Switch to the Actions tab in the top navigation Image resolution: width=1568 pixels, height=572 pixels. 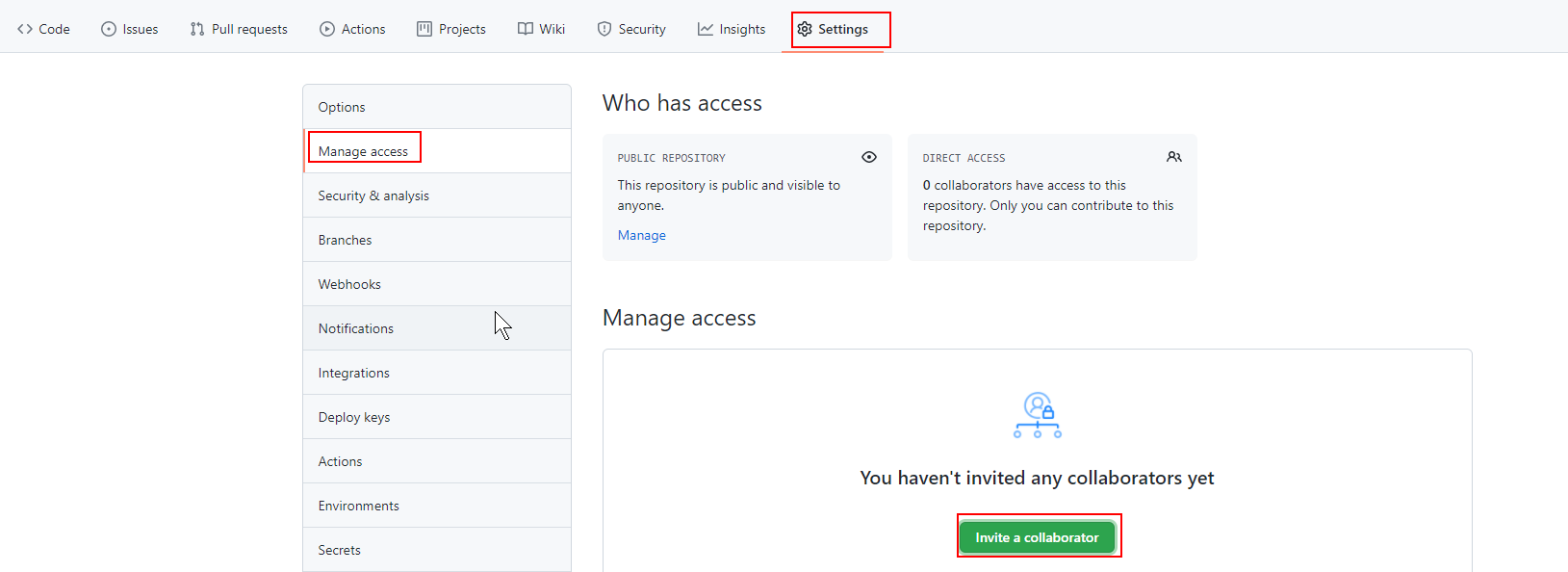pos(352,29)
